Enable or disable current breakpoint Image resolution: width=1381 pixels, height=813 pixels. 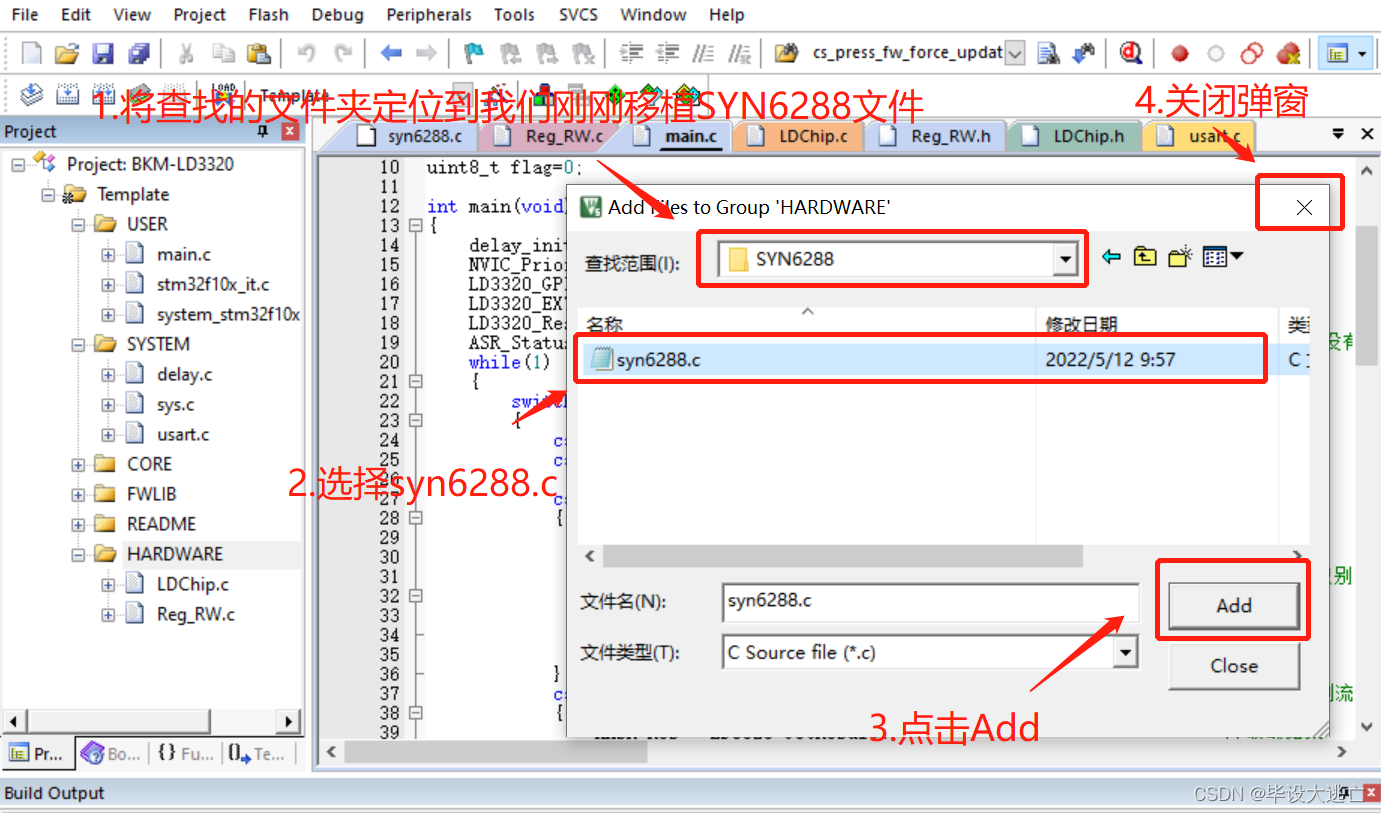click(x=1215, y=53)
